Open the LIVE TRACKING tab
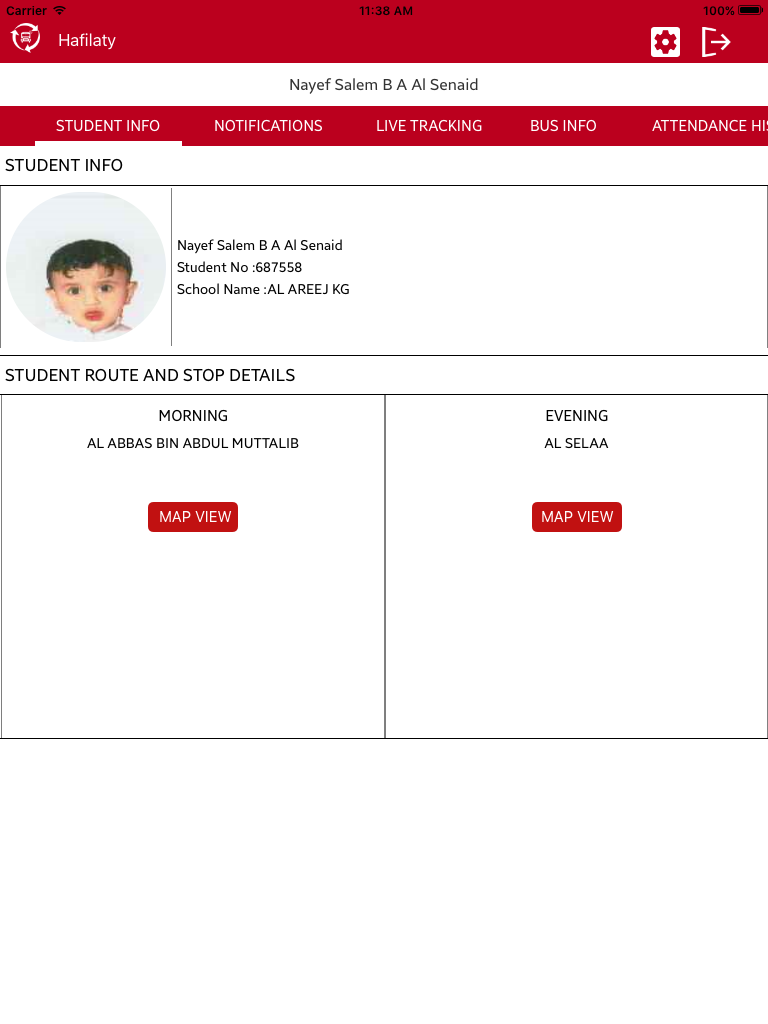 [429, 125]
